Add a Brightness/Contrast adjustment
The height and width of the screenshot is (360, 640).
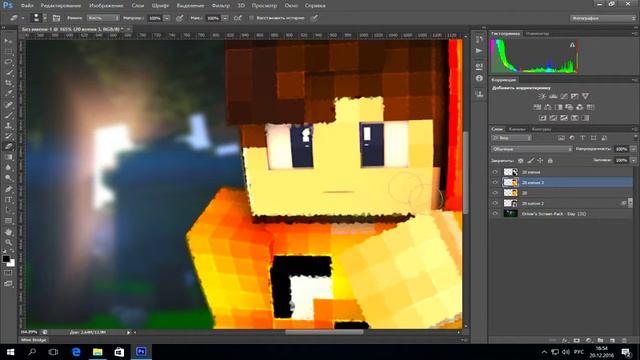click(542, 96)
